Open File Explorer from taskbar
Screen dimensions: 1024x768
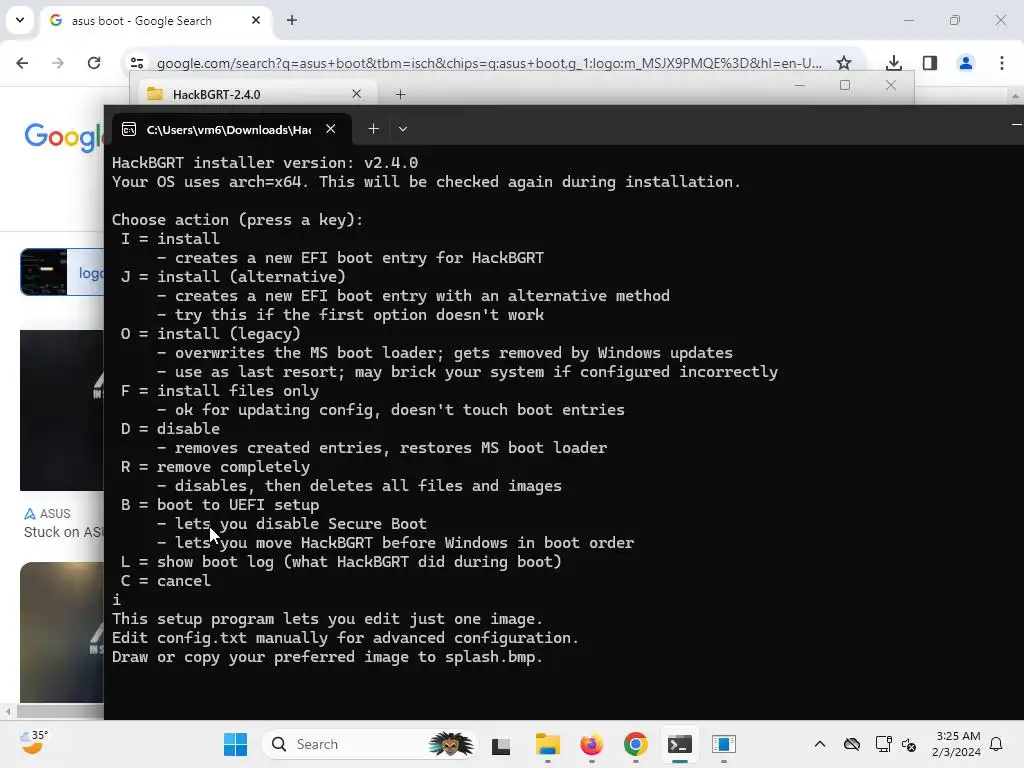pyautogui.click(x=547, y=744)
